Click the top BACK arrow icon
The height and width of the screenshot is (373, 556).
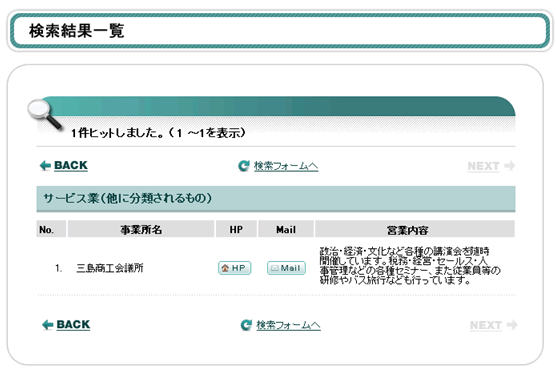[x=45, y=166]
